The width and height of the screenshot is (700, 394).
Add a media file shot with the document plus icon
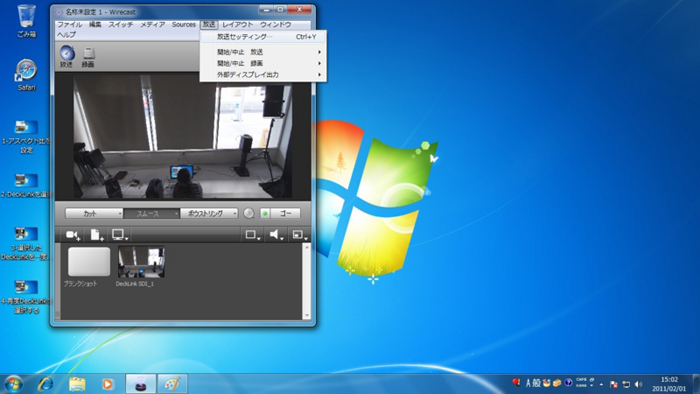[x=97, y=235]
